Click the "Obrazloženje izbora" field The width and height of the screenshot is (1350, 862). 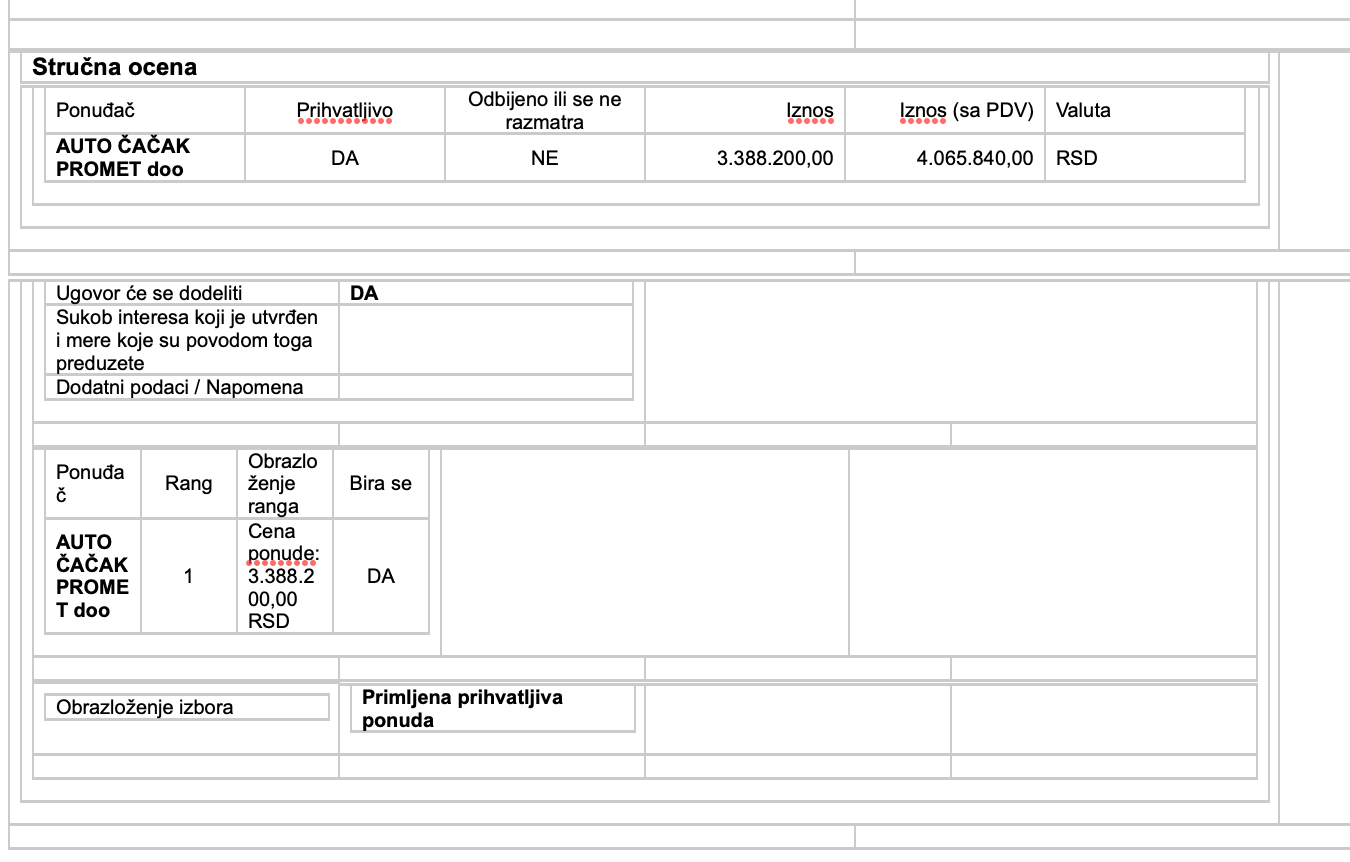coord(186,707)
